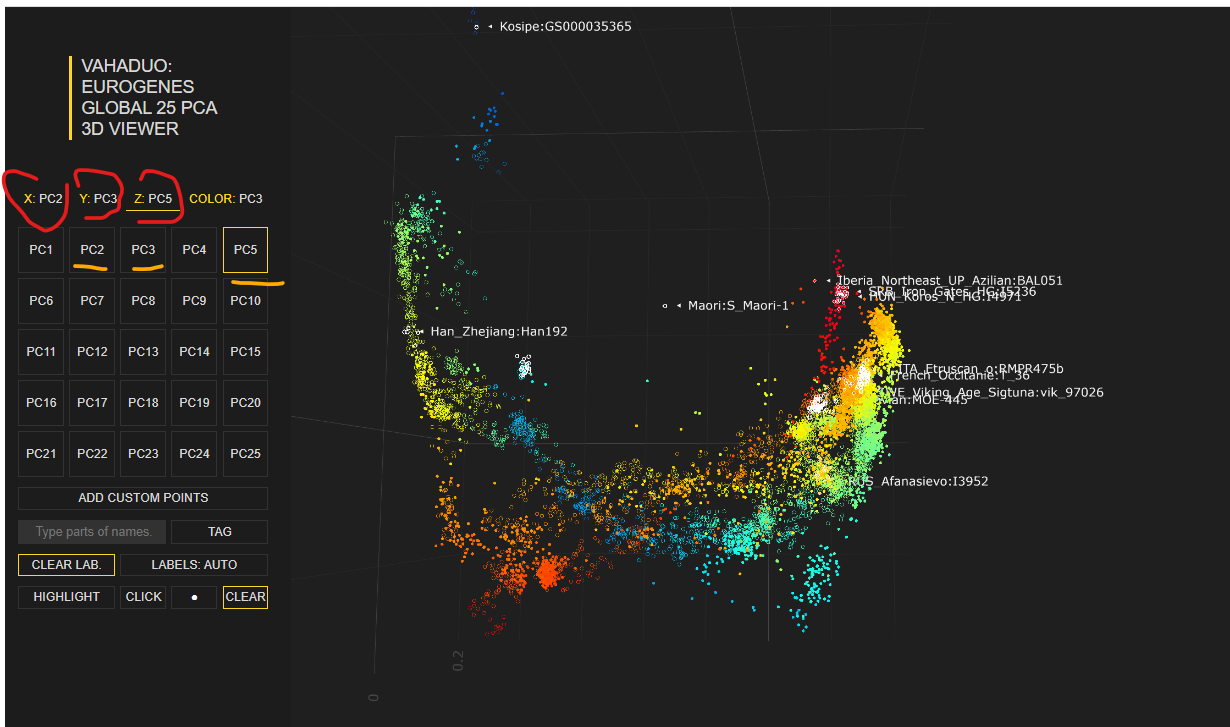Toggle the CLICK mode button
This screenshot has width=1230, height=727.
click(143, 597)
